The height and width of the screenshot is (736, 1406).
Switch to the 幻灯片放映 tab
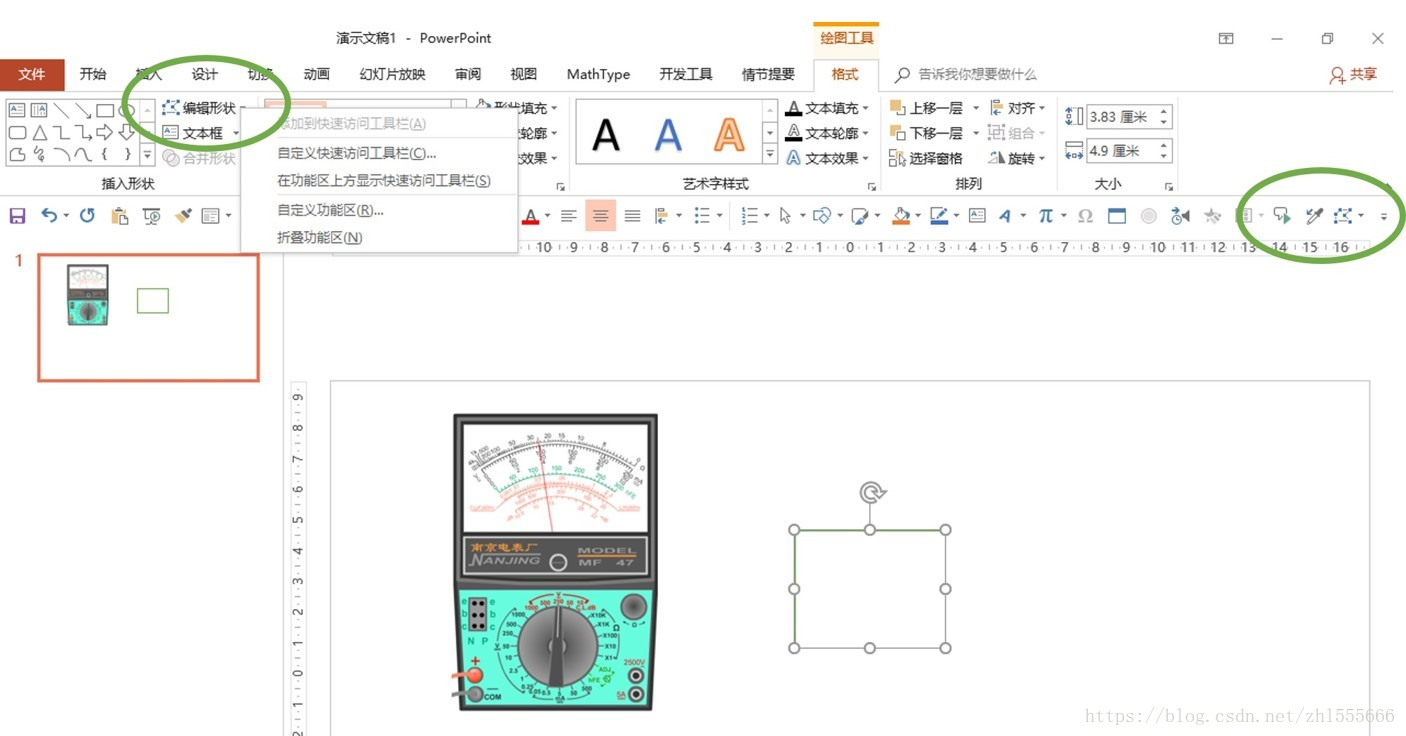point(392,74)
